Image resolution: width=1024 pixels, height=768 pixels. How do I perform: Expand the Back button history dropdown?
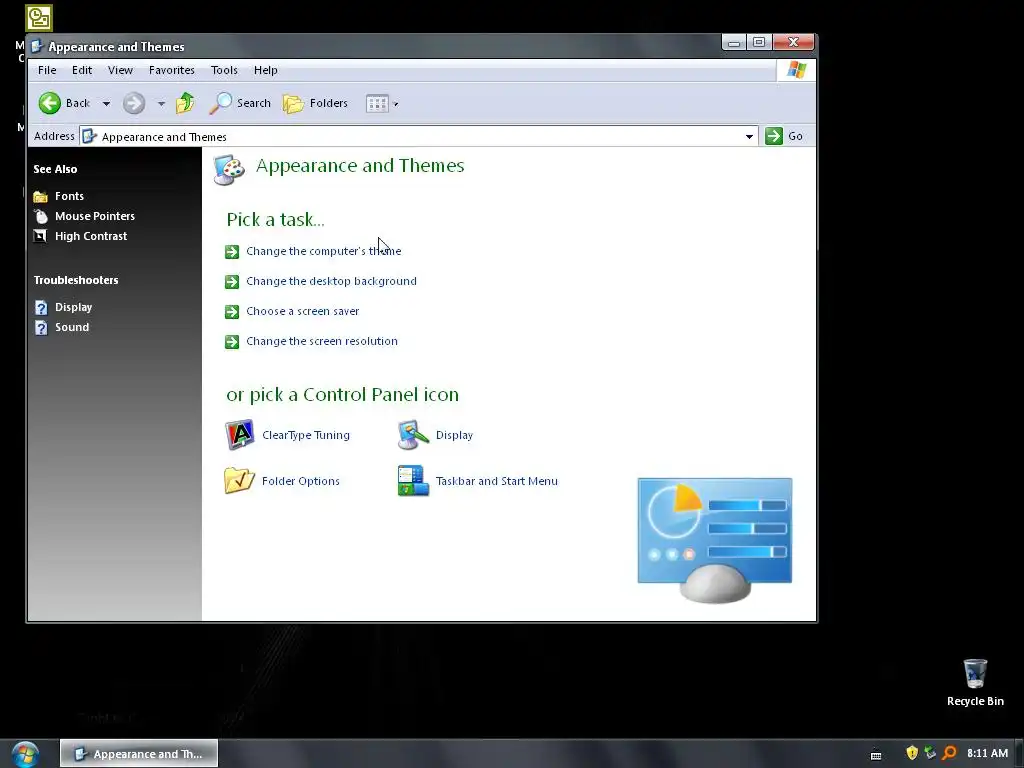pos(106,103)
